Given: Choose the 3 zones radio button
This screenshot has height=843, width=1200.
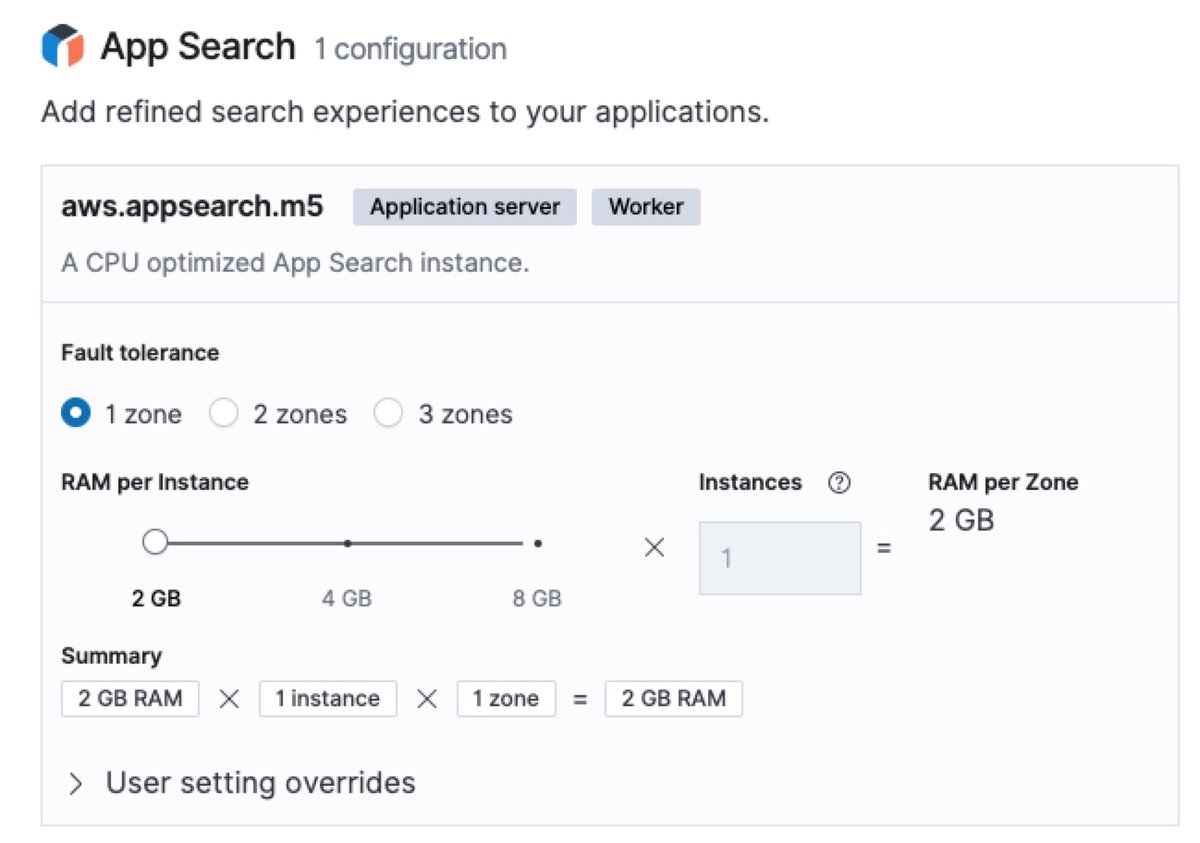Looking at the screenshot, I should tap(388, 414).
